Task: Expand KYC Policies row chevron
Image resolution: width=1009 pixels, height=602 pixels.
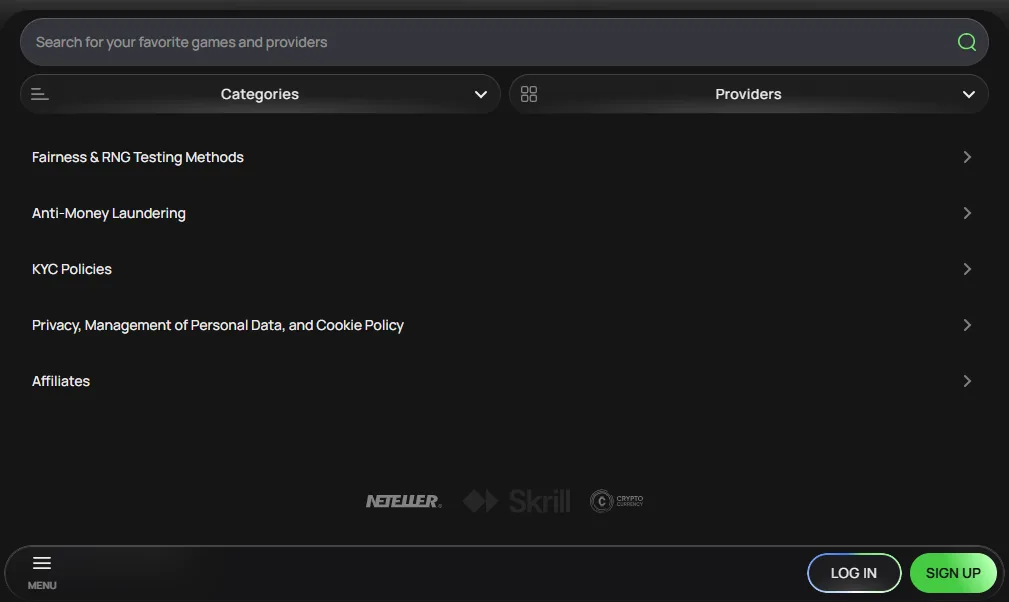Action: (967, 269)
